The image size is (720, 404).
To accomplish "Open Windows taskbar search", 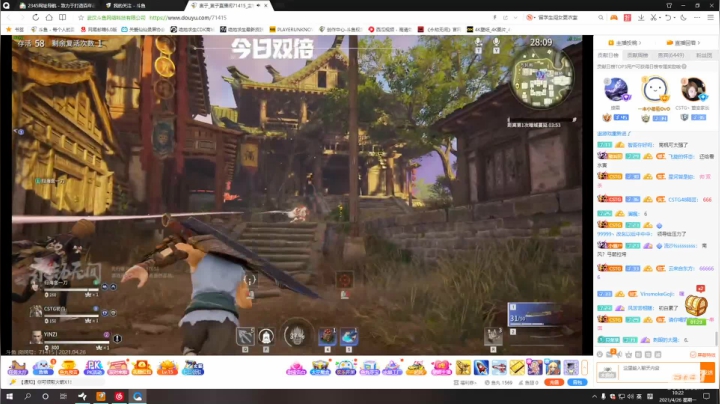I will [28, 396].
